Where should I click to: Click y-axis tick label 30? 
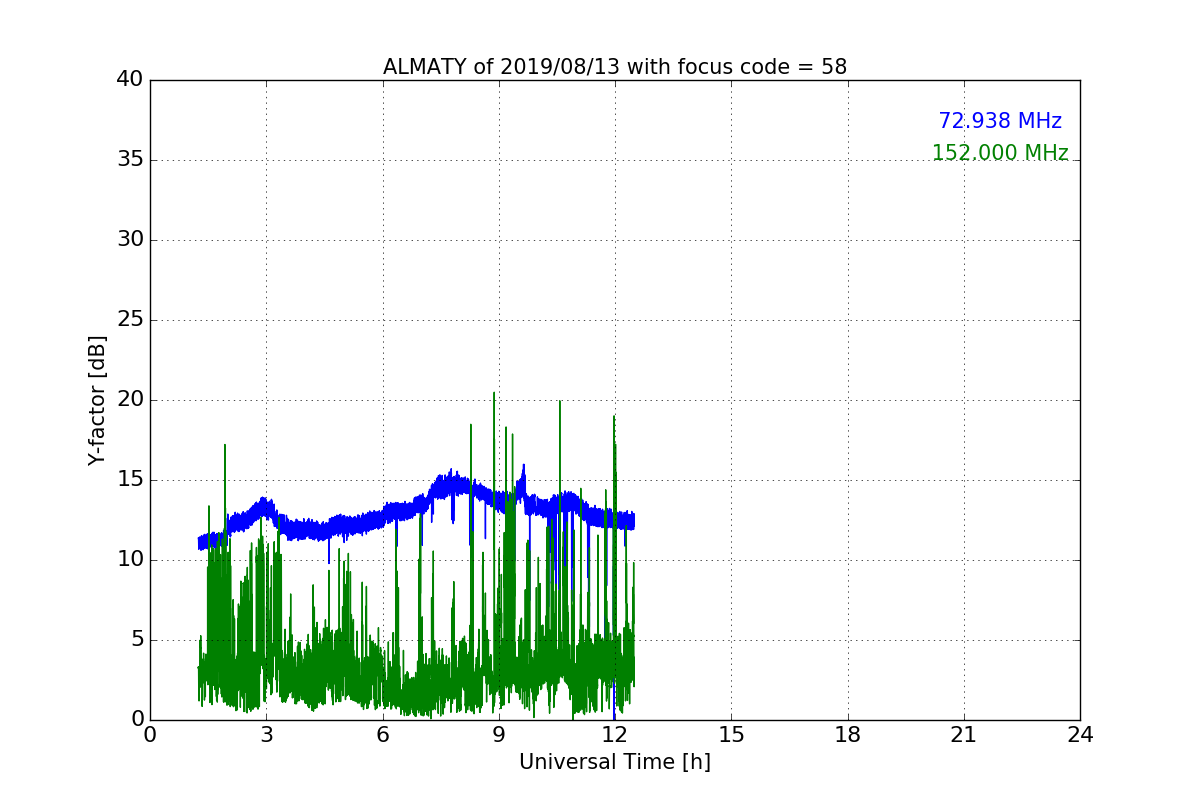tap(130, 240)
